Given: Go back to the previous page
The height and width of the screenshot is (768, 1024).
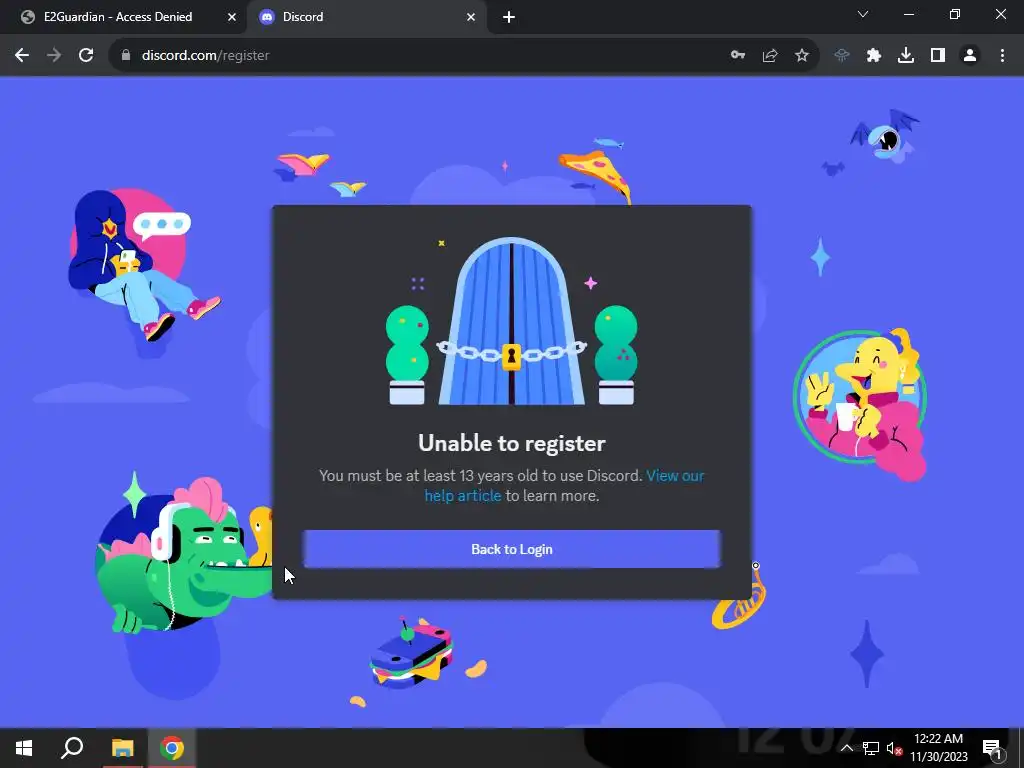Looking at the screenshot, I should pyautogui.click(x=22, y=56).
